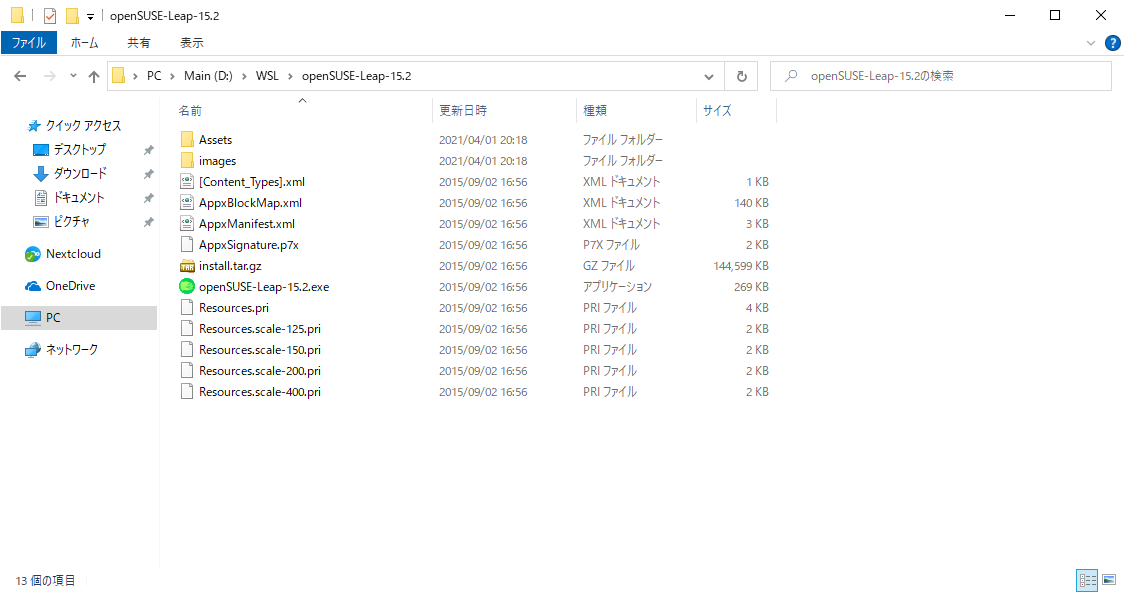This screenshot has width=1125, height=593.
Task: Expand the ribbon with the chevron
Action: (x=1091, y=43)
